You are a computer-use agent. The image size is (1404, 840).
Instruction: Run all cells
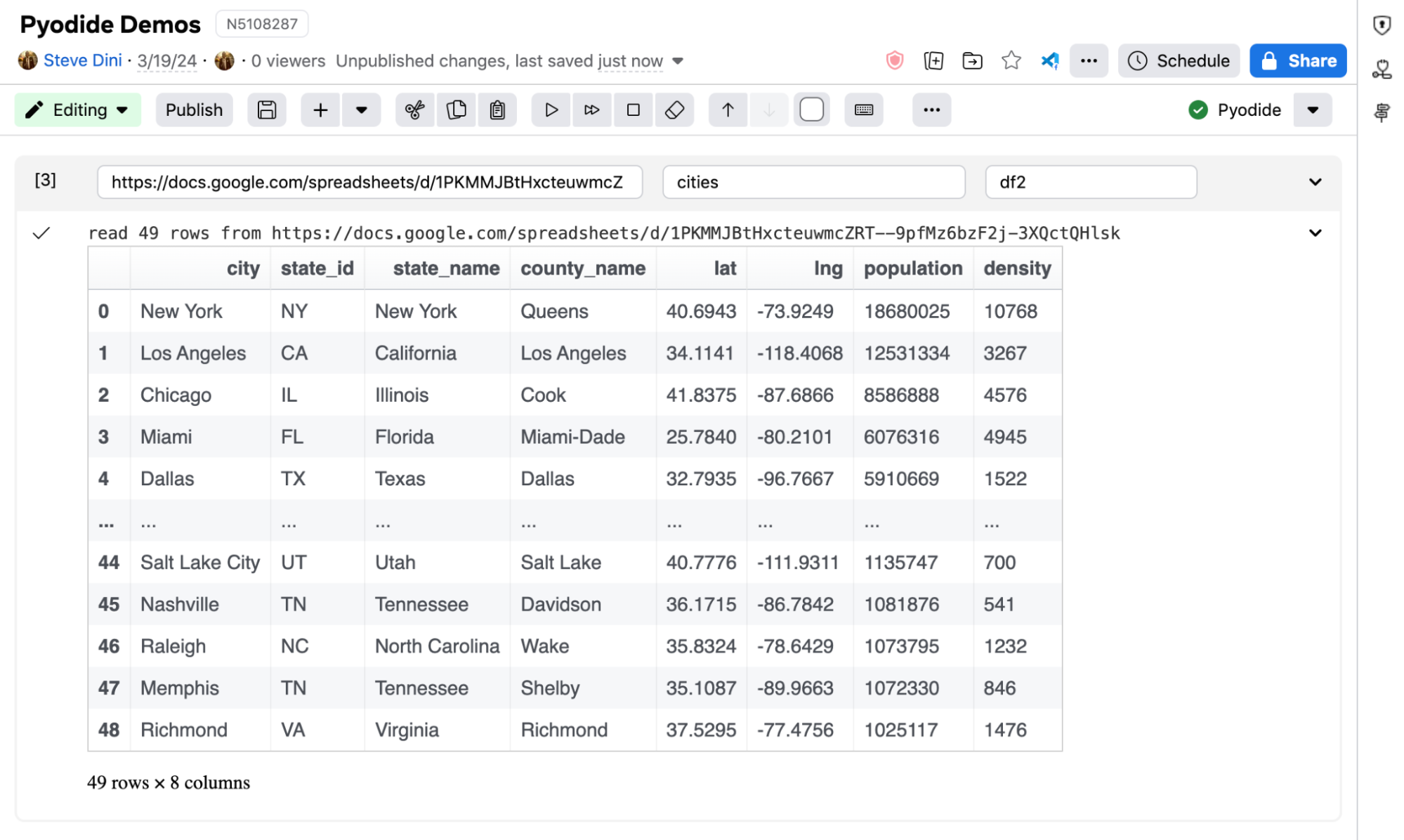click(x=592, y=110)
